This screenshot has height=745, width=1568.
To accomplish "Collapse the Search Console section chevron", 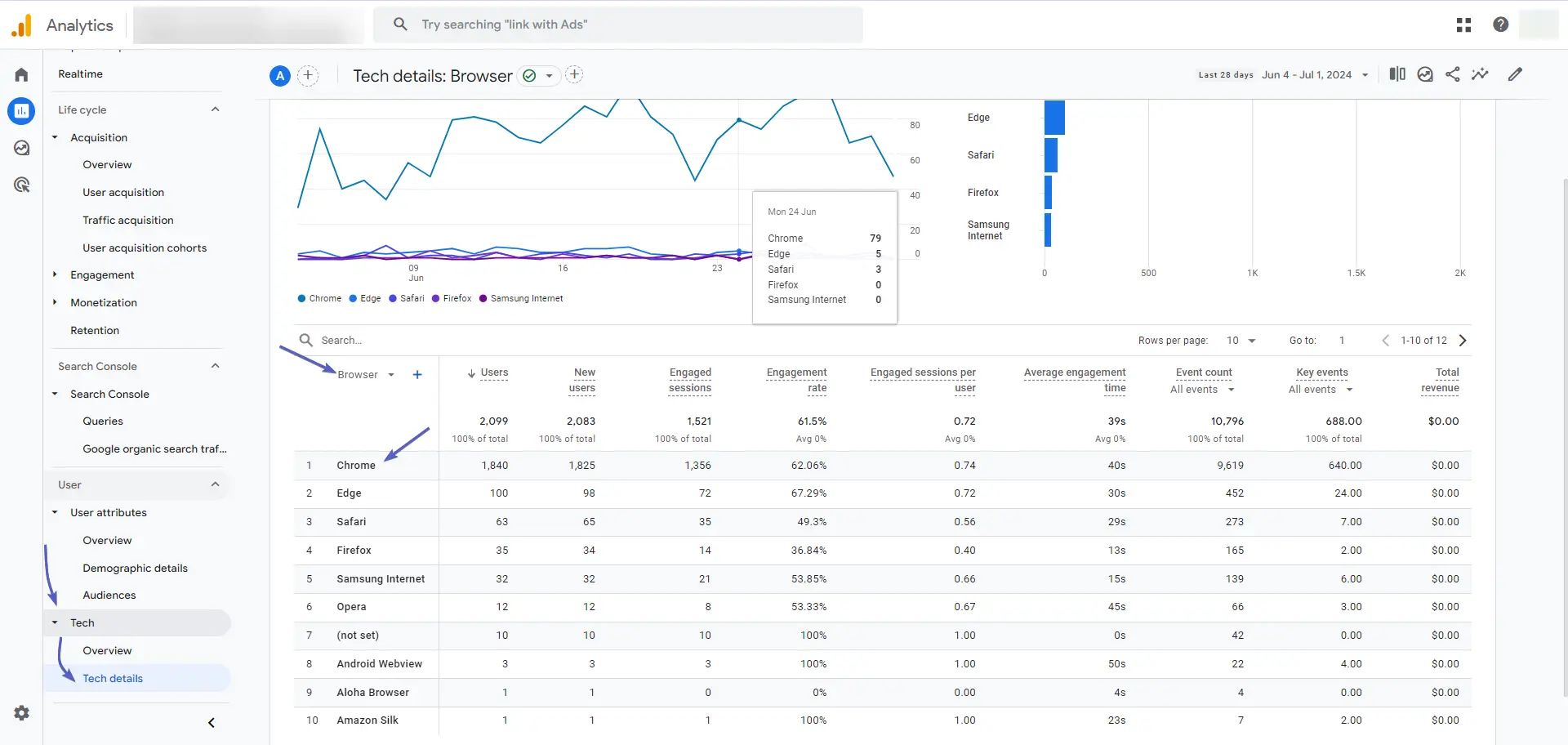I will [x=216, y=366].
